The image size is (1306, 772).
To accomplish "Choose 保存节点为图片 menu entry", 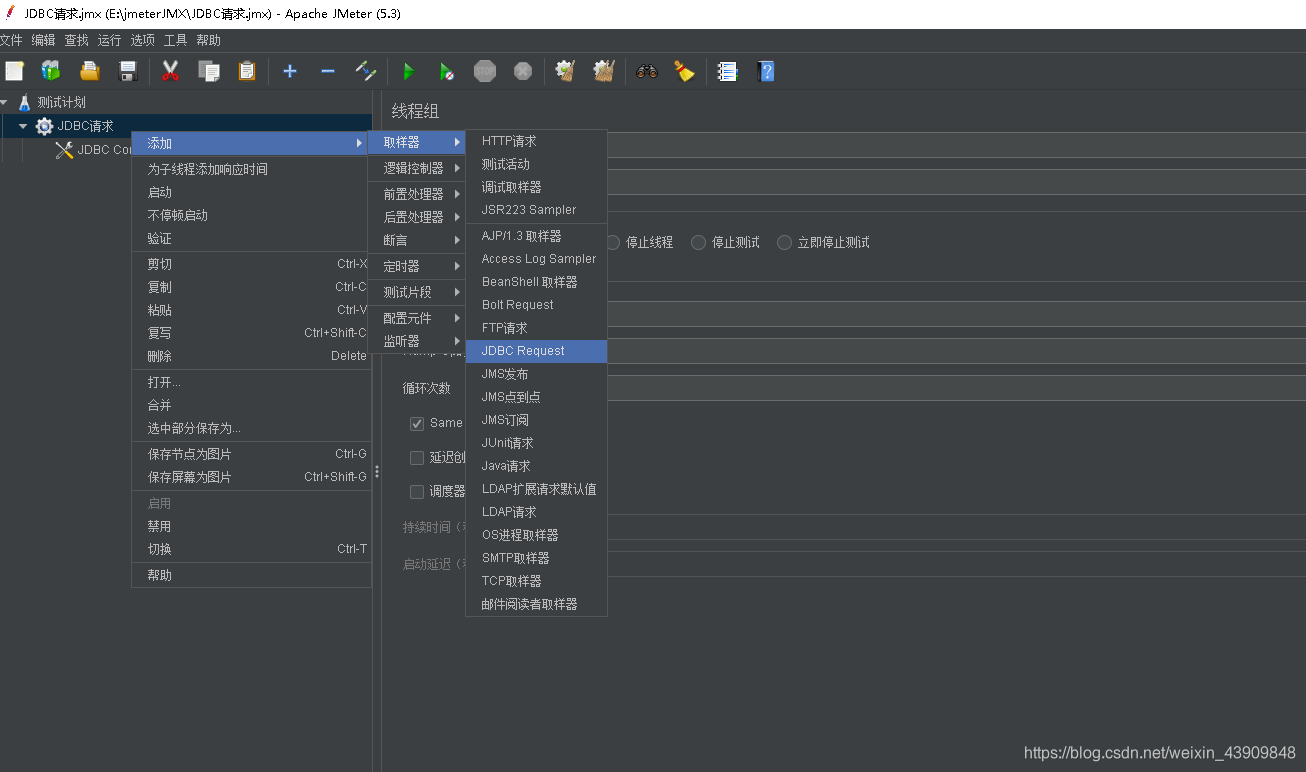I will [251, 454].
